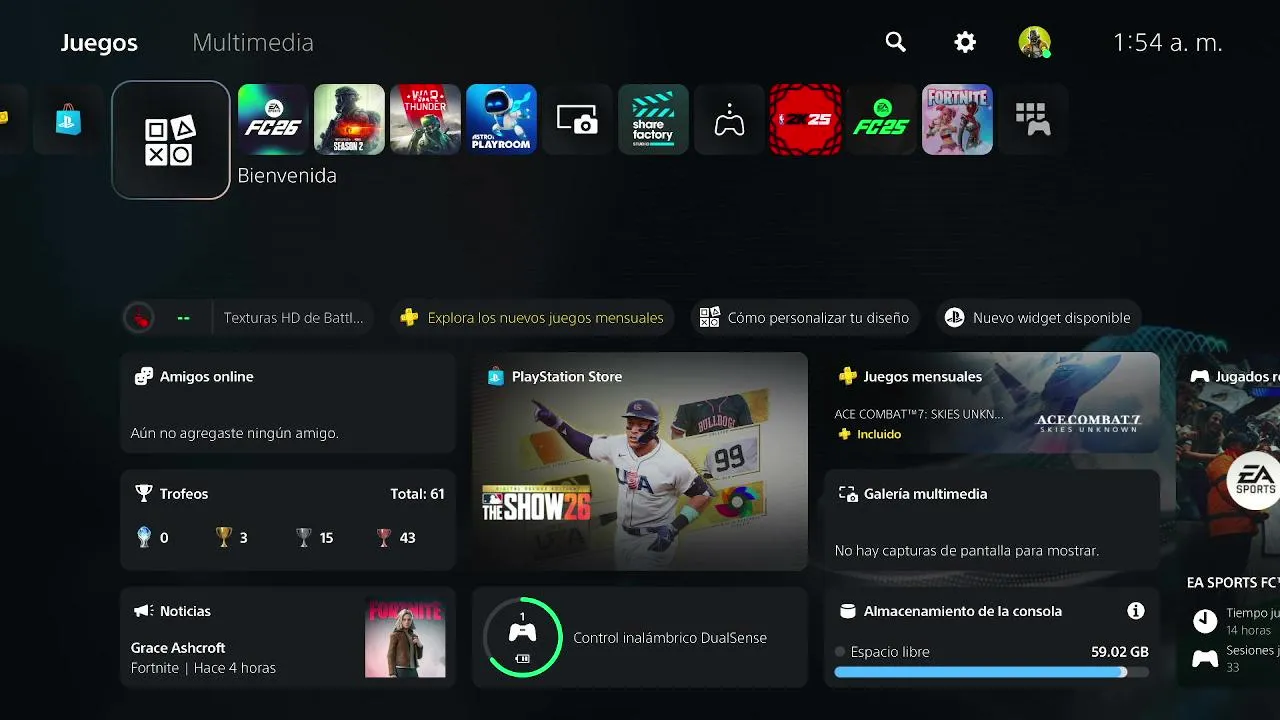This screenshot has height=720, width=1280.
Task: Launch Fortnite game tile
Action: point(957,119)
